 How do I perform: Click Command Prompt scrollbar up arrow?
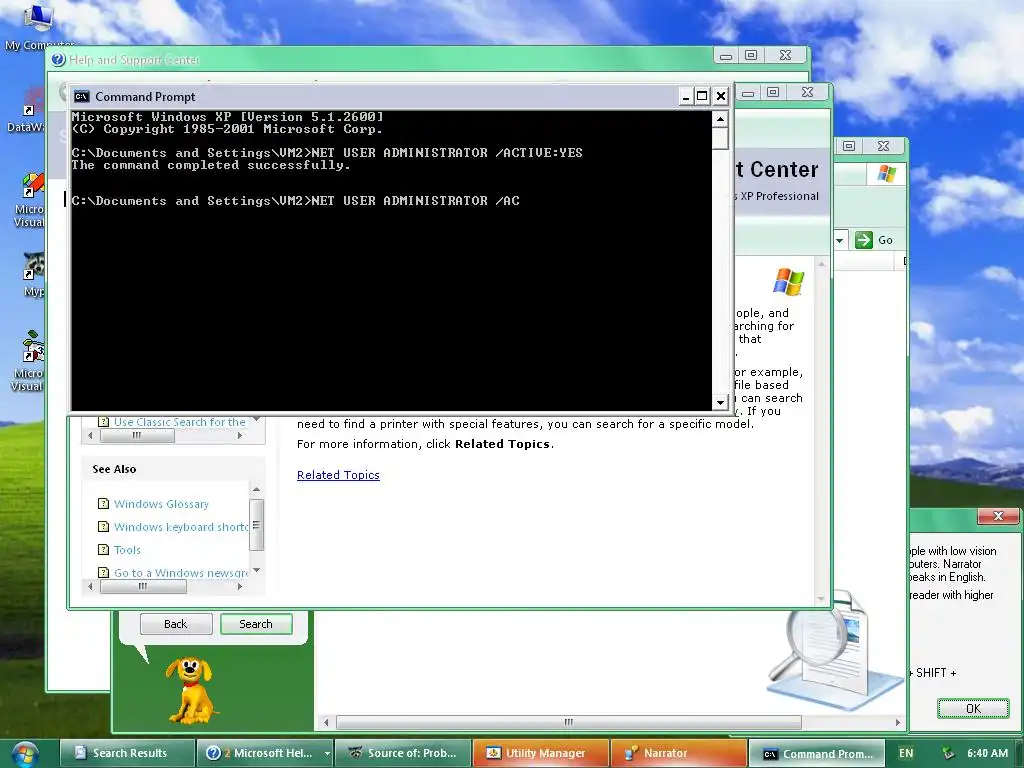720,119
